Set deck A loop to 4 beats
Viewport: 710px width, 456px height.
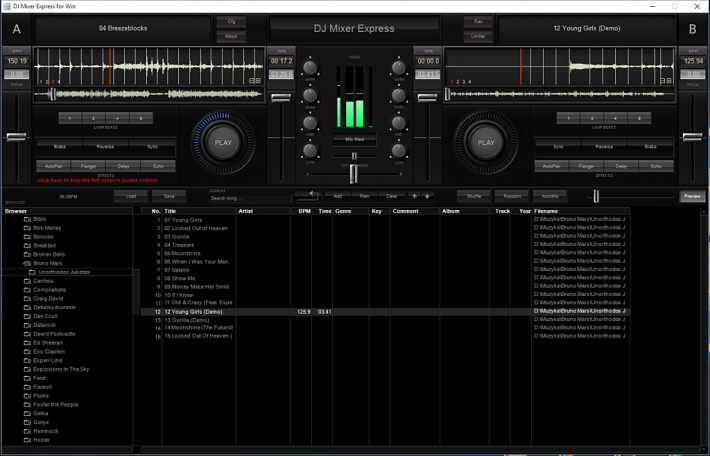point(117,118)
